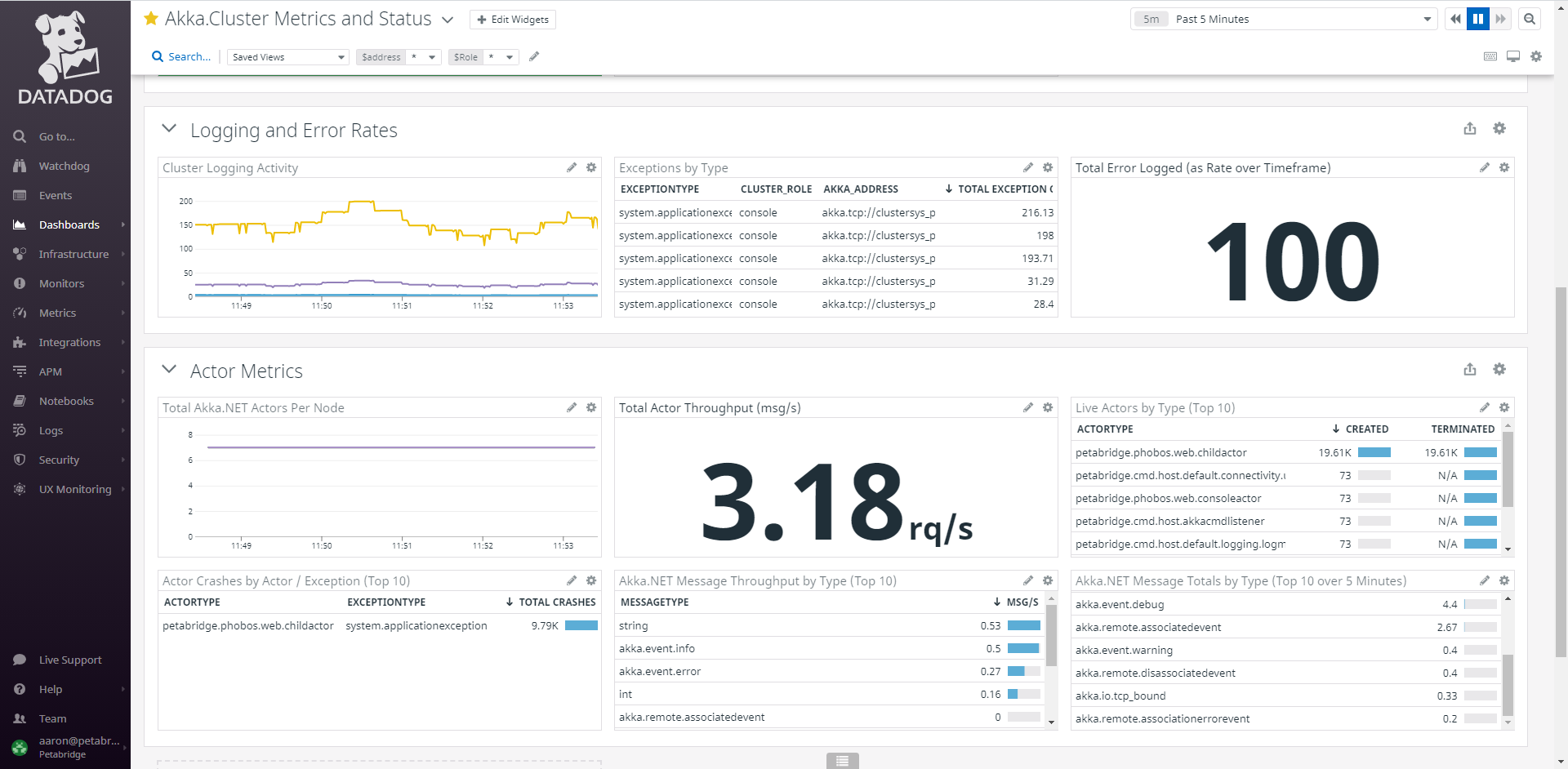
Task: Open dashboard settings gear
Action: tap(1536, 56)
